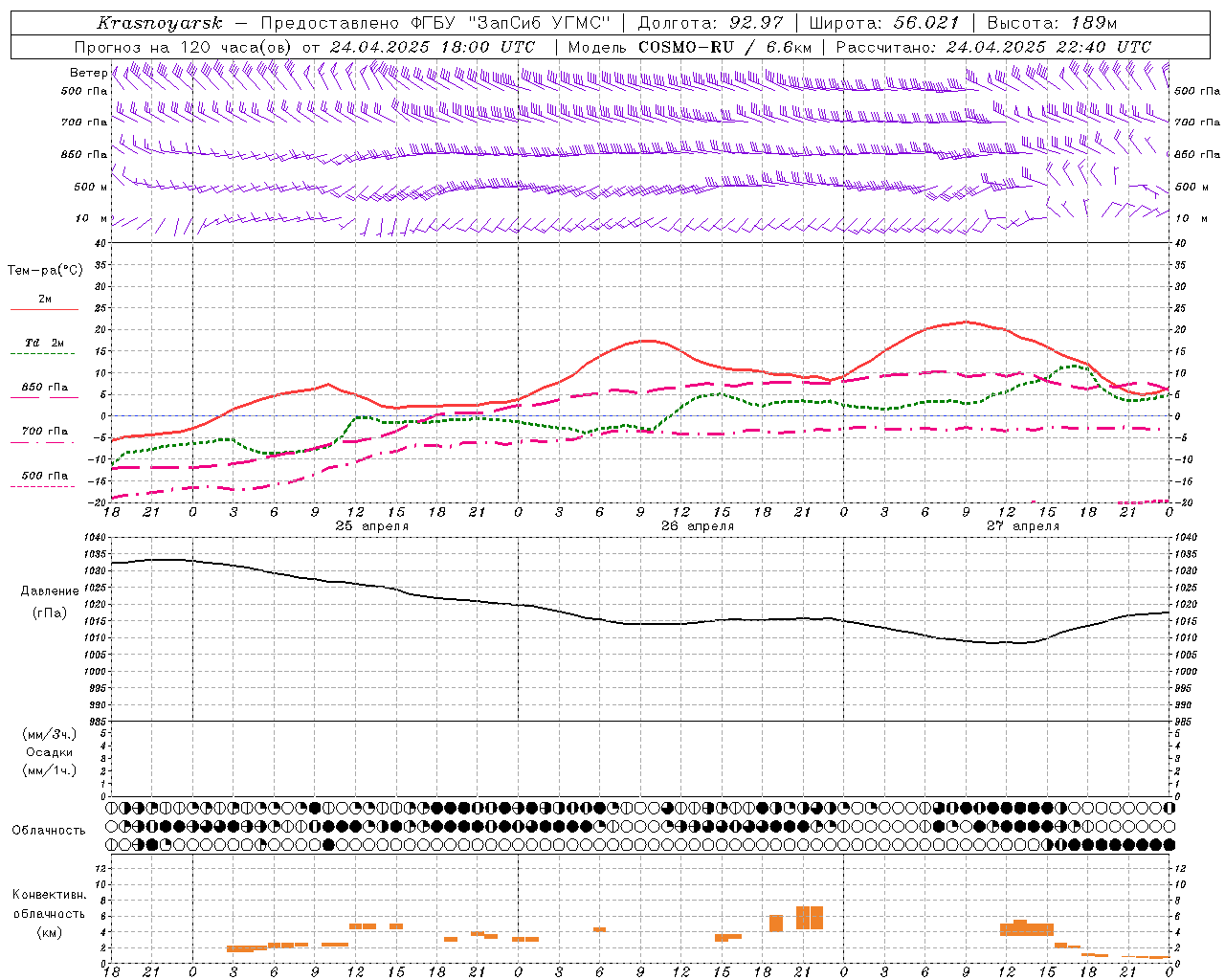
Task: Select the (мм/1ч.) precipitation unit label
Action: pos(50,770)
